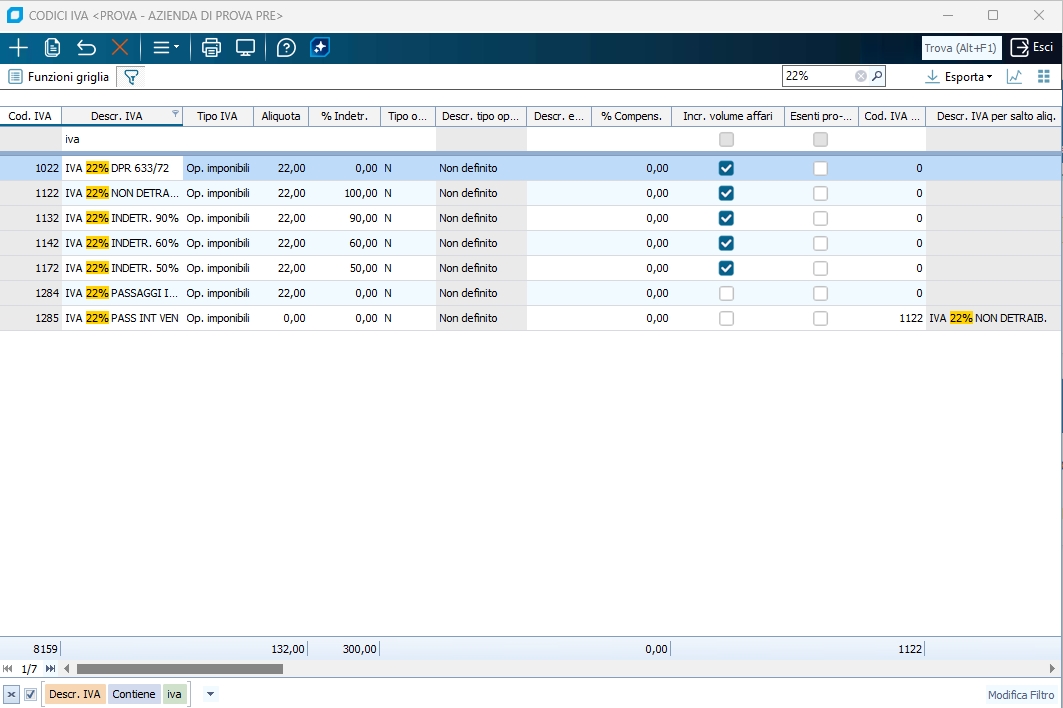Expand the filter history dropdown arrow
Screen dimensions: 1063x708
[210, 694]
